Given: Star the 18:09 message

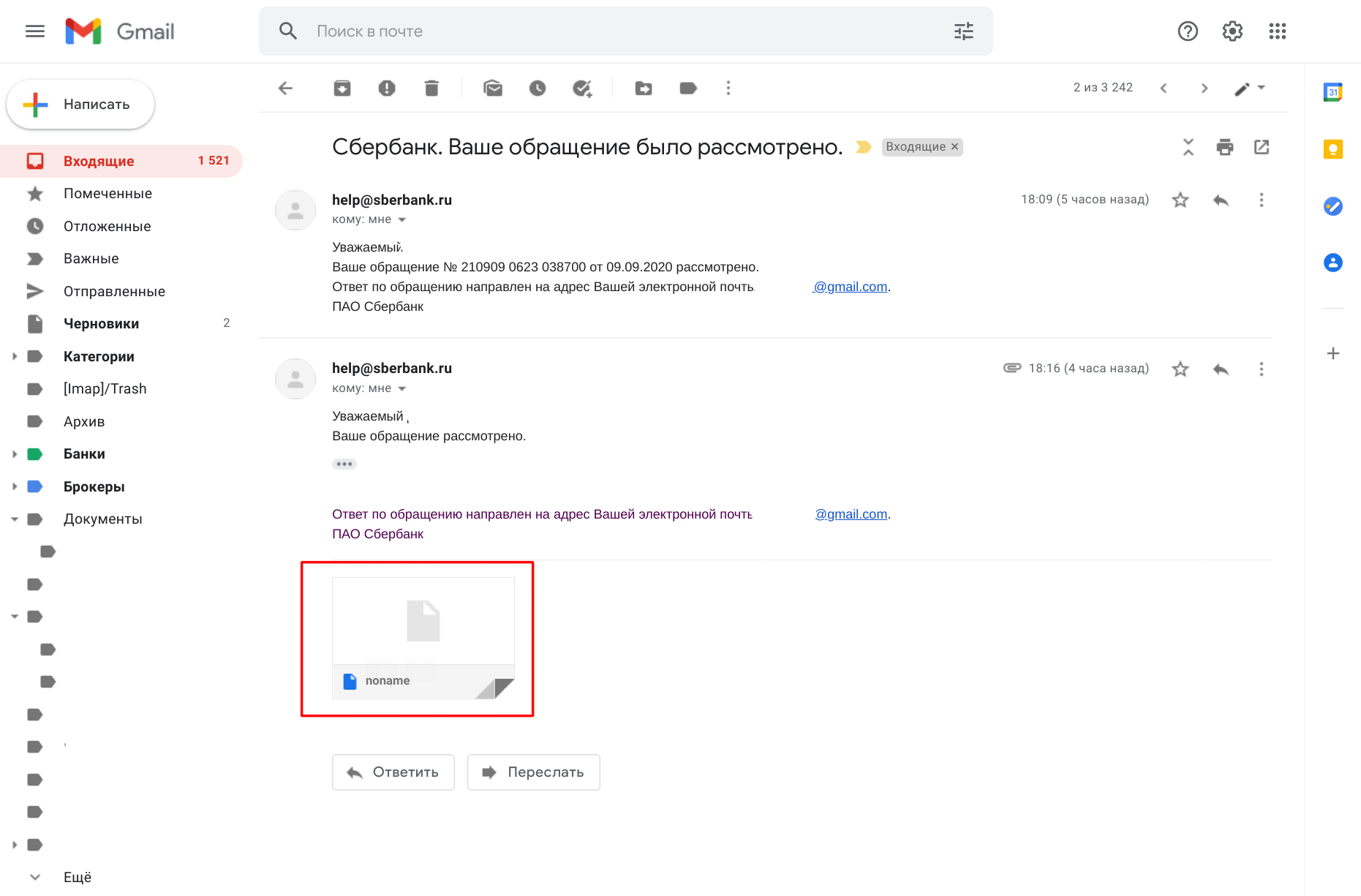Looking at the screenshot, I should (x=1180, y=200).
